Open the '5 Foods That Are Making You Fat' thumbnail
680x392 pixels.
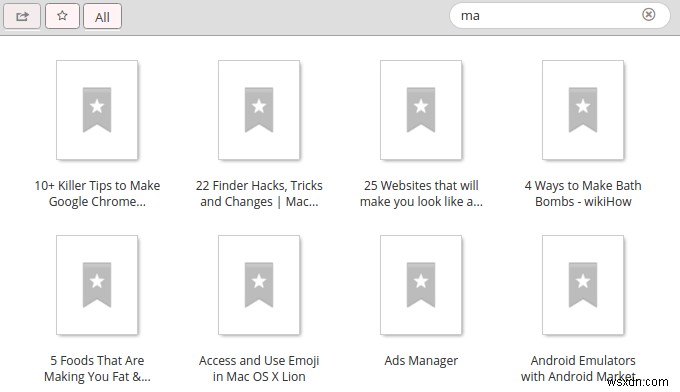(x=97, y=285)
